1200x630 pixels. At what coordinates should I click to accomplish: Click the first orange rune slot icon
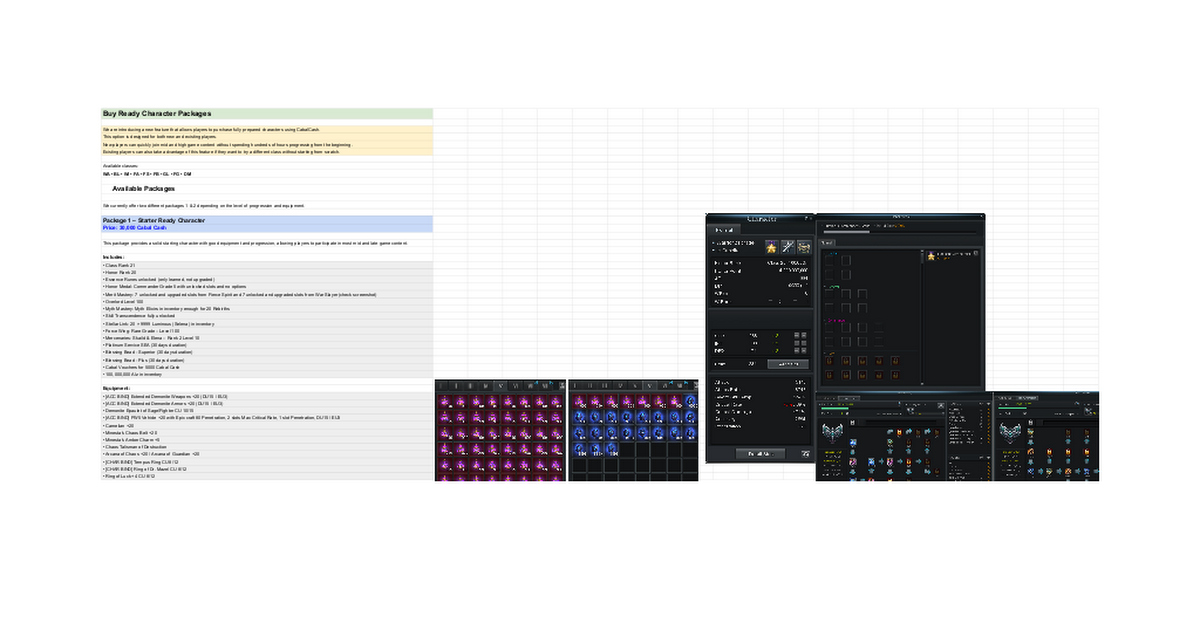(829, 361)
